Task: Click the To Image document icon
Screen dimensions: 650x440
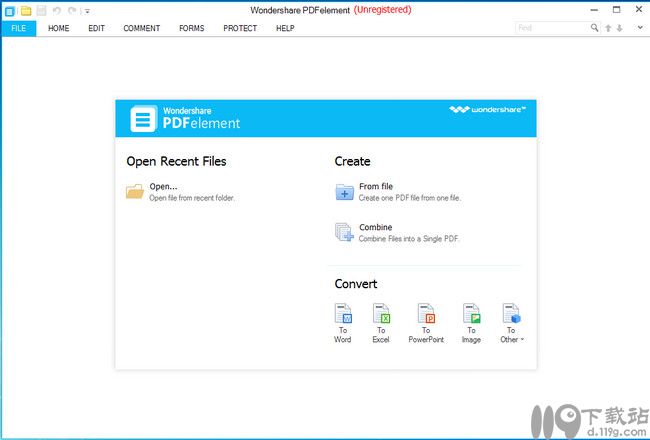Action: (472, 313)
